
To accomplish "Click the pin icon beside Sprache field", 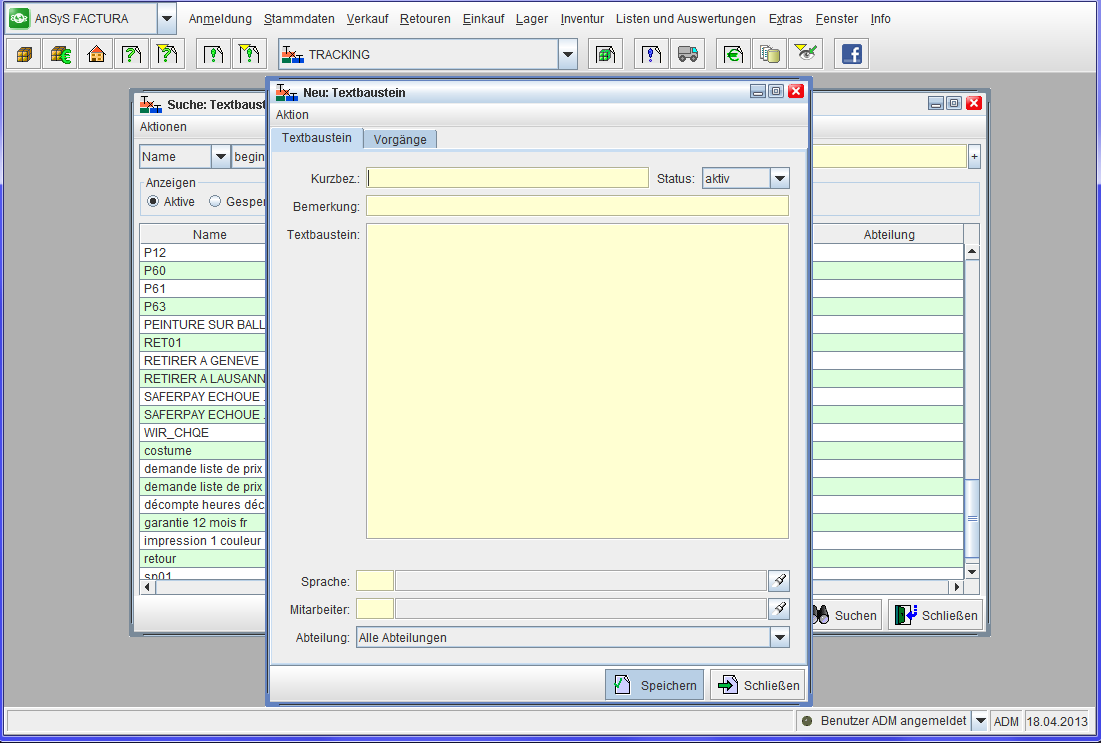I will [x=778, y=580].
